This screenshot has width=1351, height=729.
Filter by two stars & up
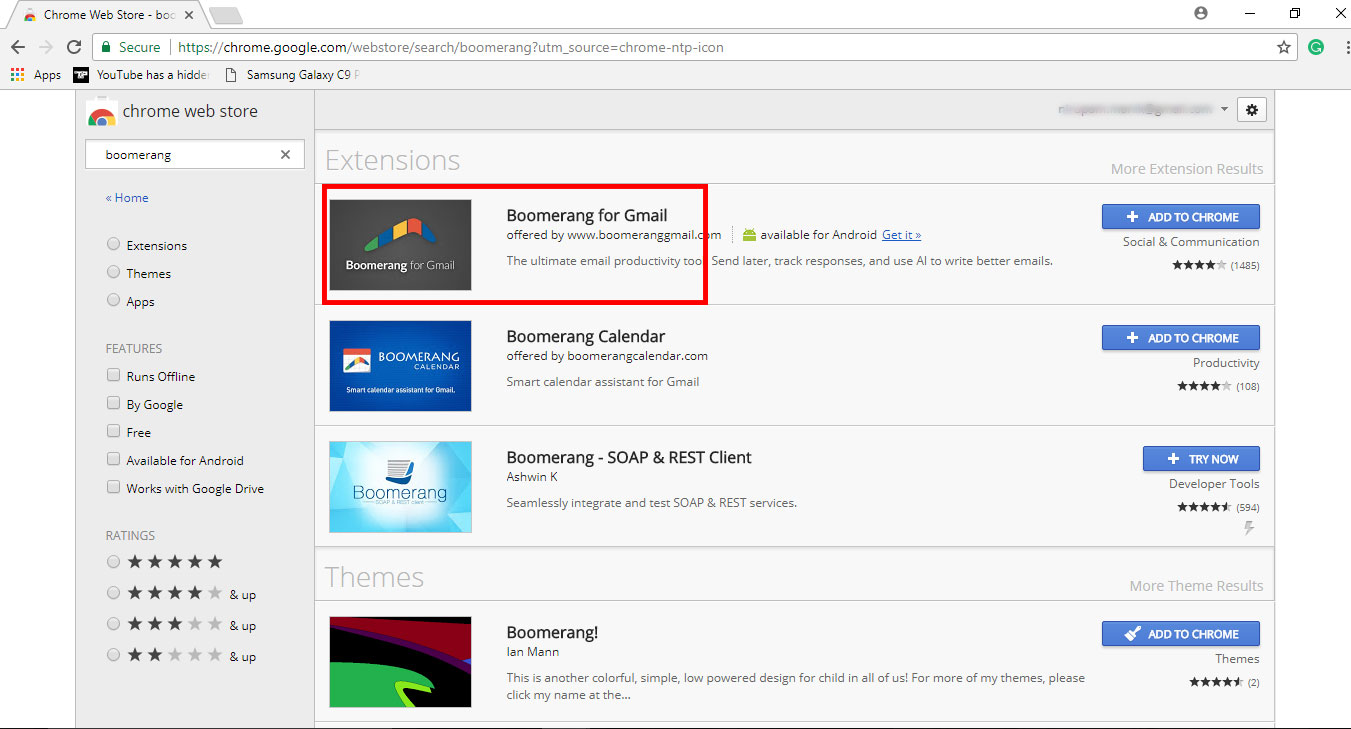pos(113,655)
